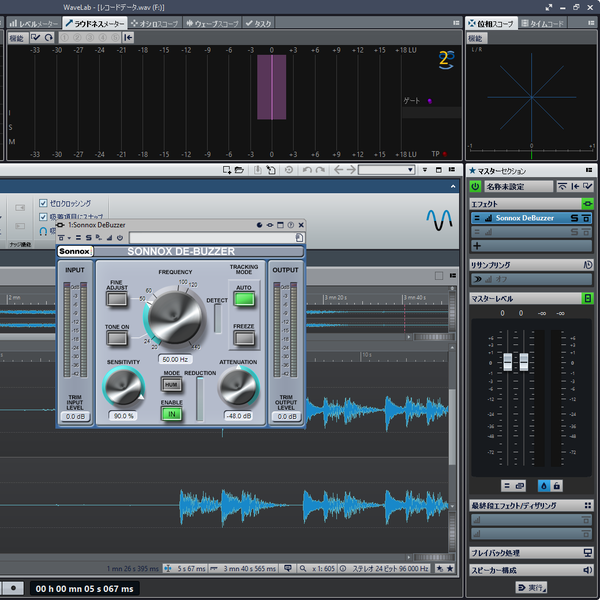
Task: Open the loudness meter 機能 menu
Action: click(17, 38)
